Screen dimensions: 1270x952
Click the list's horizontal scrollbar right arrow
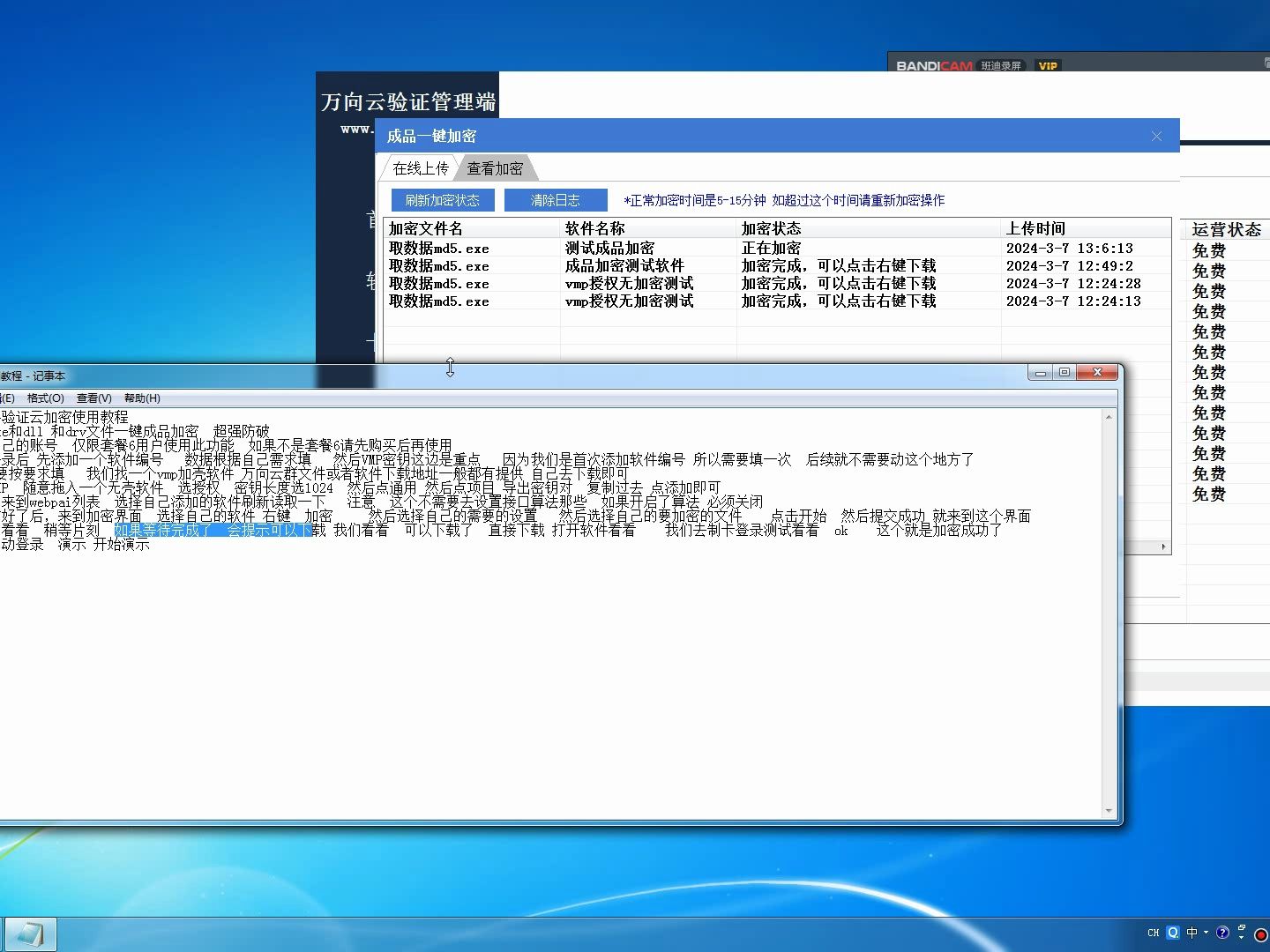click(1163, 547)
